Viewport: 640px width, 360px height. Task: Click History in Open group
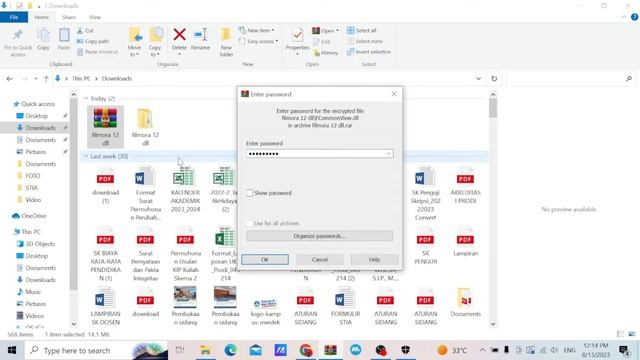coord(326,53)
